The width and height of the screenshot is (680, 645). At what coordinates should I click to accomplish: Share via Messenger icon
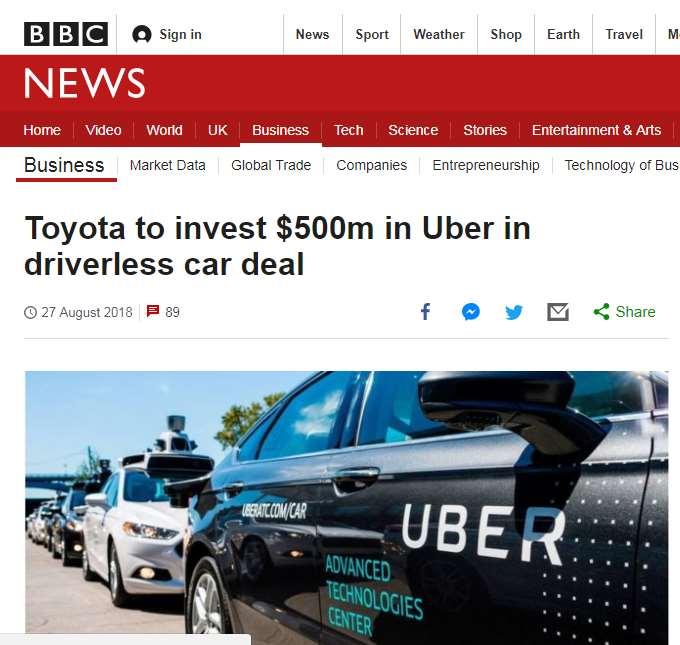click(471, 312)
